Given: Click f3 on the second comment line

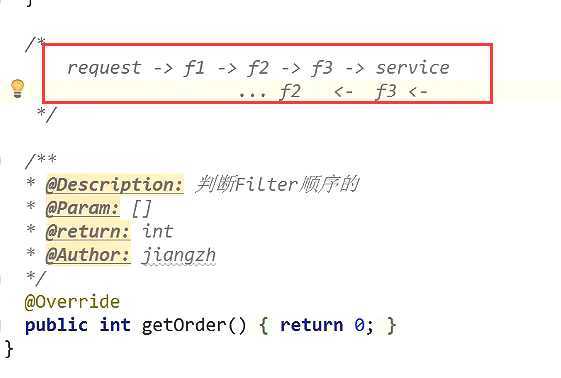Looking at the screenshot, I should [386, 91].
